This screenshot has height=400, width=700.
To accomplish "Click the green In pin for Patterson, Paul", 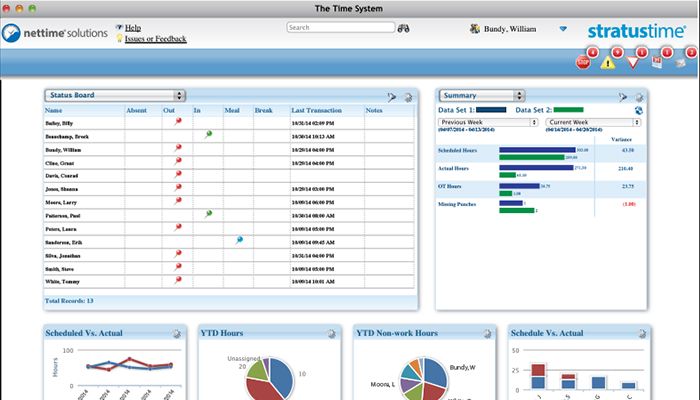I will [208, 214].
